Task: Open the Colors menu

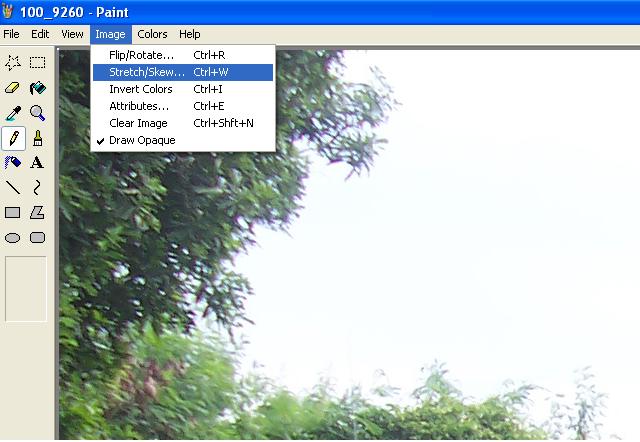Action: coord(152,34)
